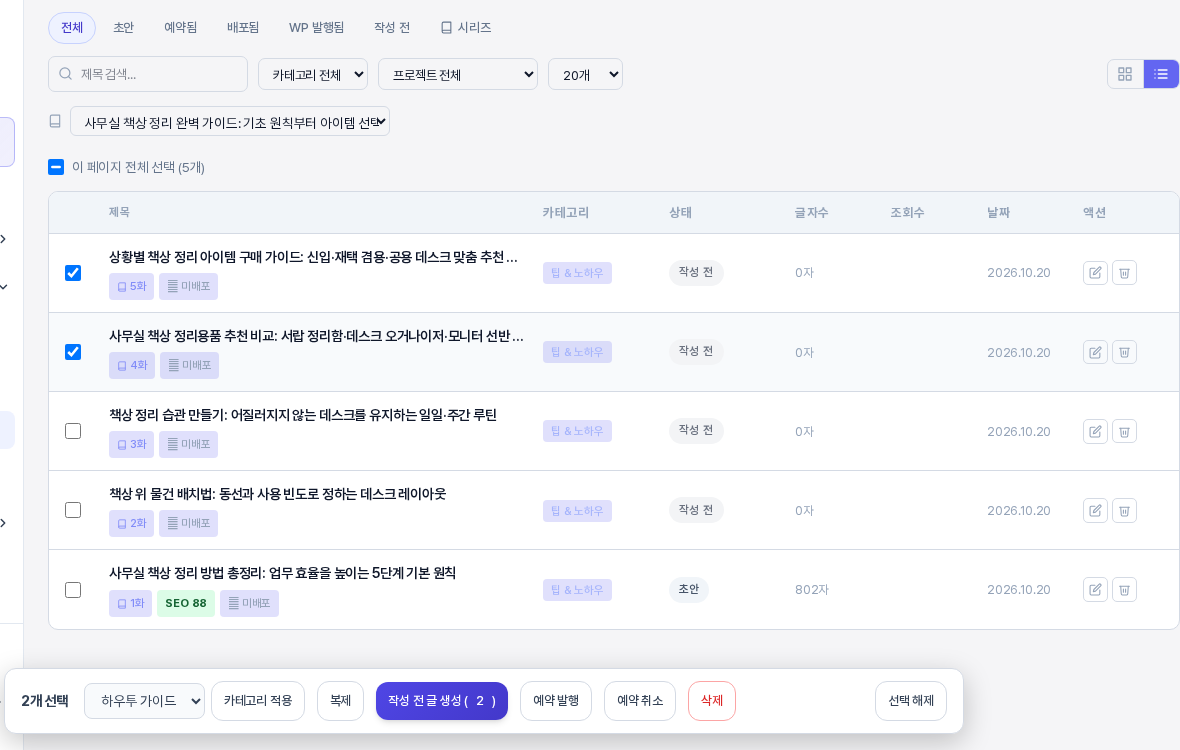This screenshot has height=750, width=1180.
Task: Click the 상태 column header
Action: point(680,213)
